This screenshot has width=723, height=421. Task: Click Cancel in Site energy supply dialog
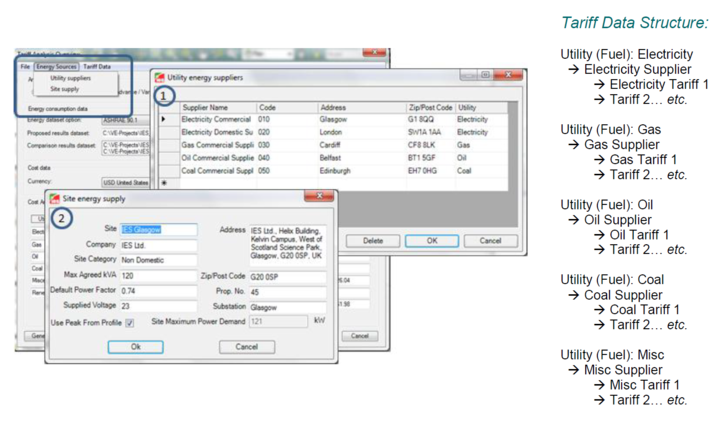pyautogui.click(x=247, y=347)
